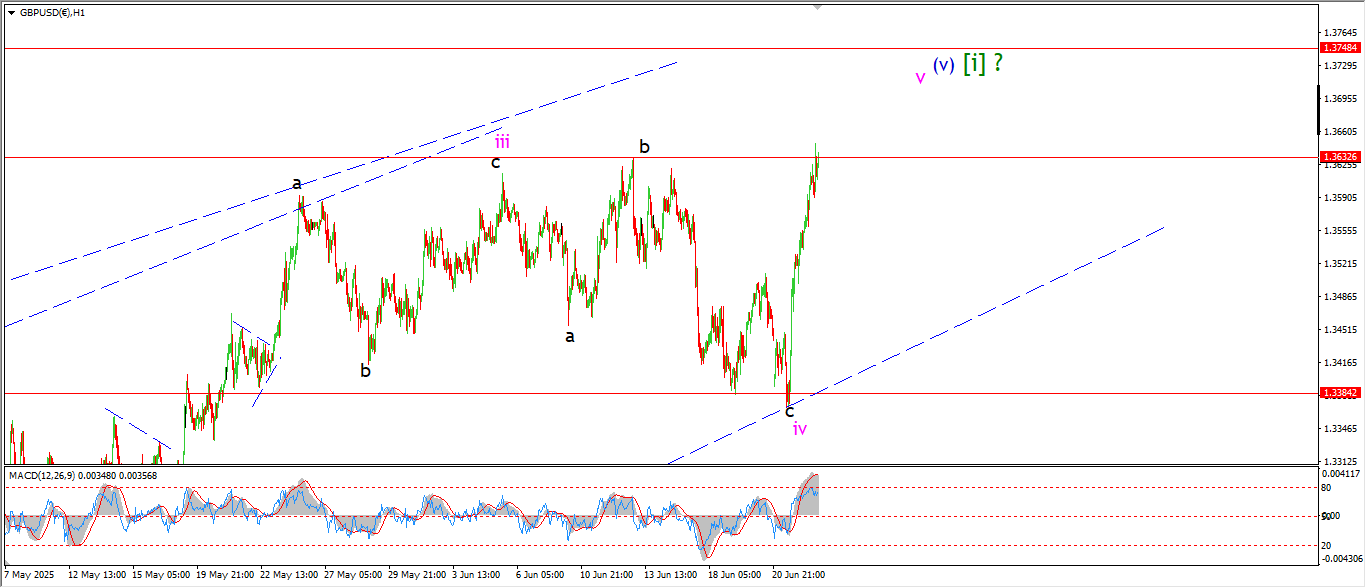The image size is (1366, 588).
Task: Select the GBPUSD(€),H1 chart title text
Action: tap(52, 13)
